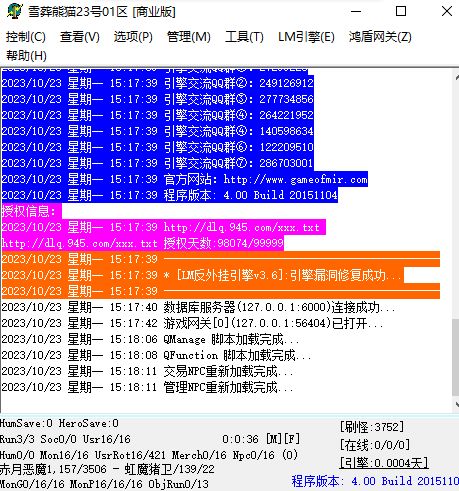
Task: Click the [引擎:0.0004天] link
Action: (x=384, y=463)
